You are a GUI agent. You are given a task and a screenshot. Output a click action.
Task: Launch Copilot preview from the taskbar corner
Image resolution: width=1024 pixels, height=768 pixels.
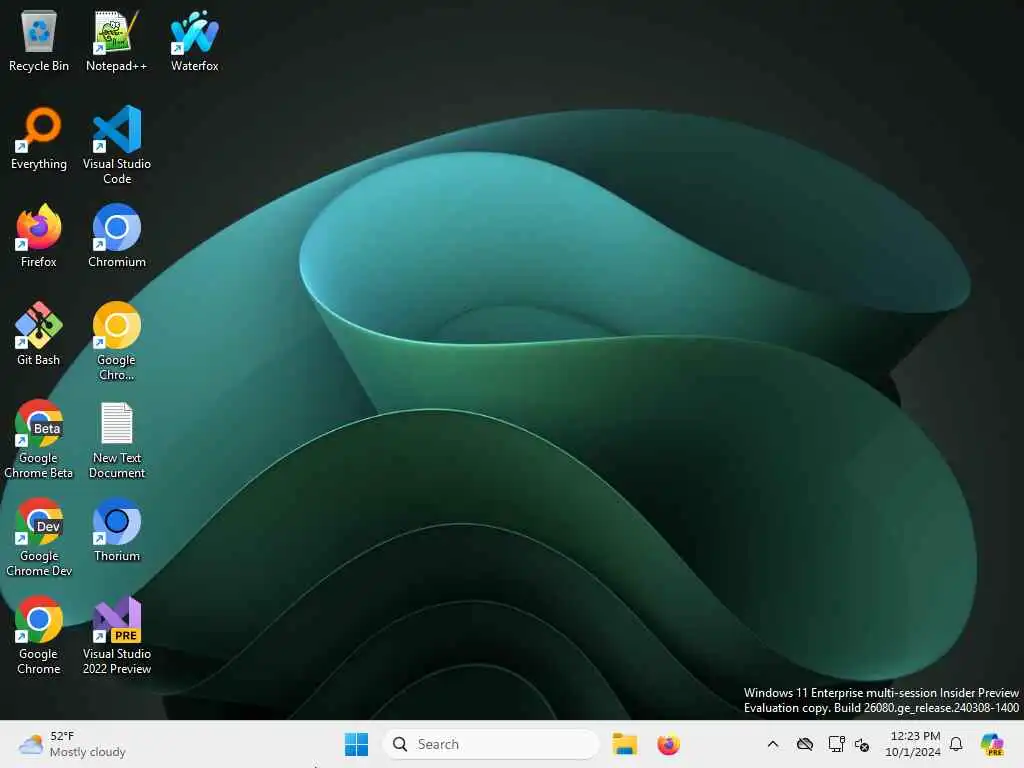click(x=992, y=744)
